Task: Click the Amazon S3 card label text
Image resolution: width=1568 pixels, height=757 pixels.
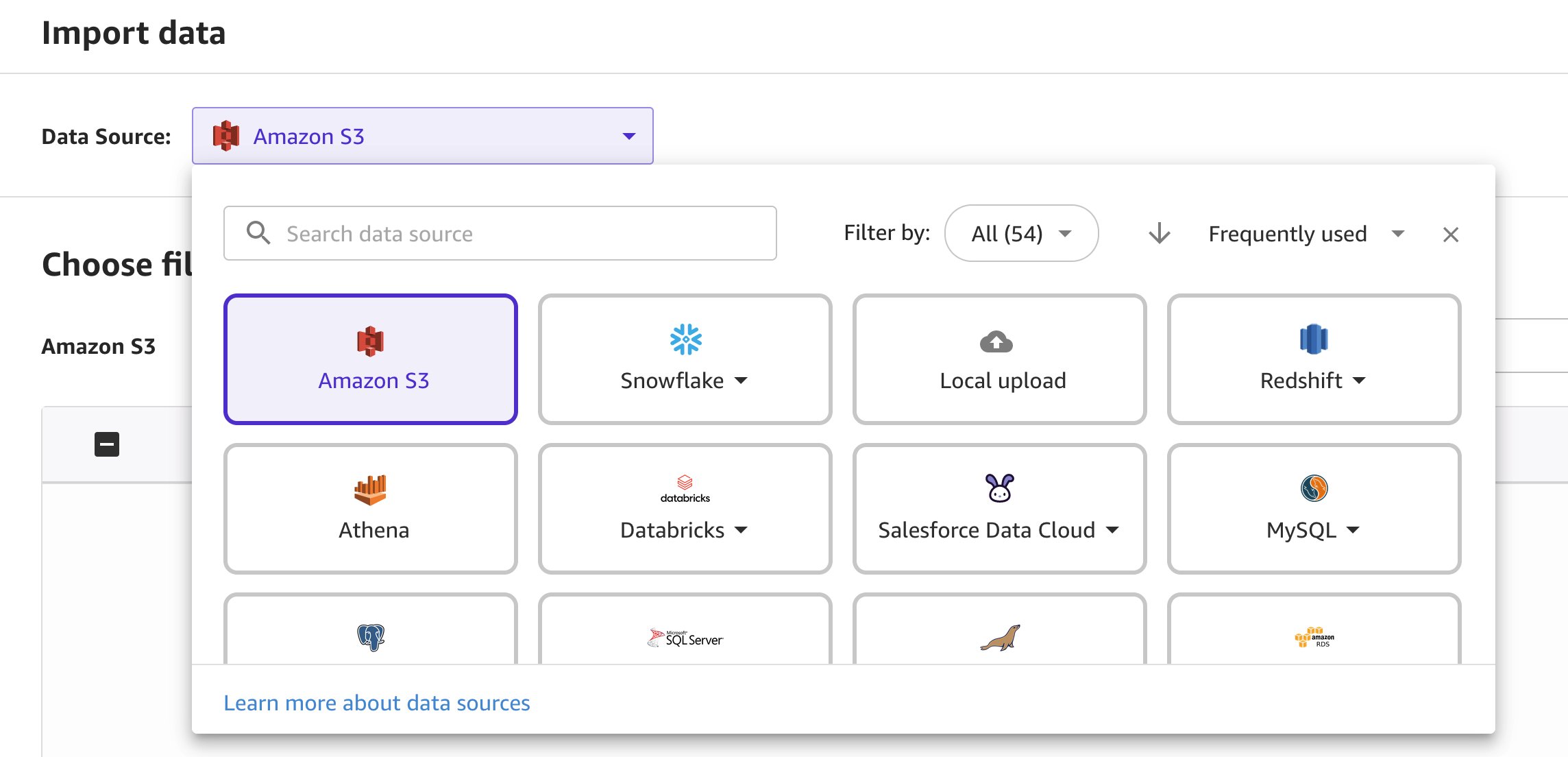Action: 373,381
